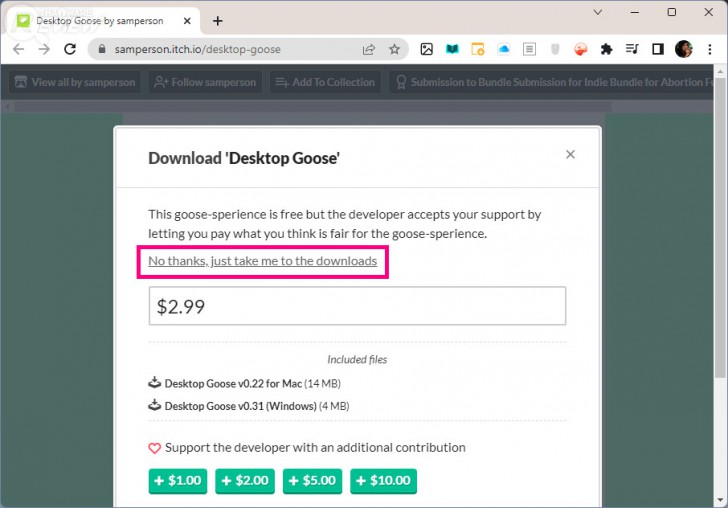Click Add To Collection button
The height and width of the screenshot is (508, 728).
tap(325, 82)
